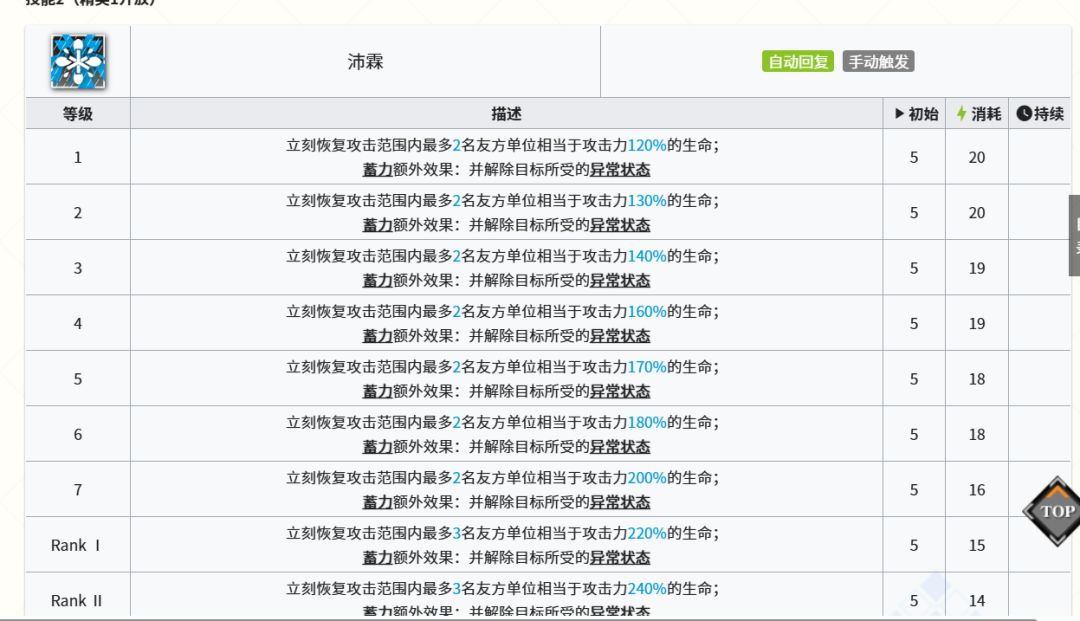Click level number 7 cell

pos(78,490)
